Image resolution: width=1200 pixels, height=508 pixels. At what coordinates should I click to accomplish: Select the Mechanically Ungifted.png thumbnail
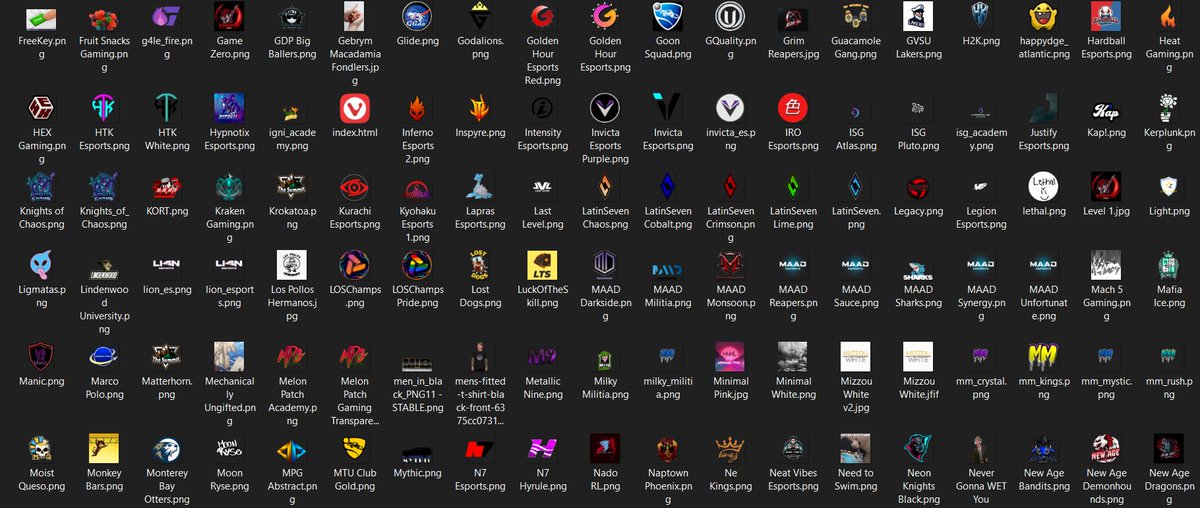(x=229, y=356)
